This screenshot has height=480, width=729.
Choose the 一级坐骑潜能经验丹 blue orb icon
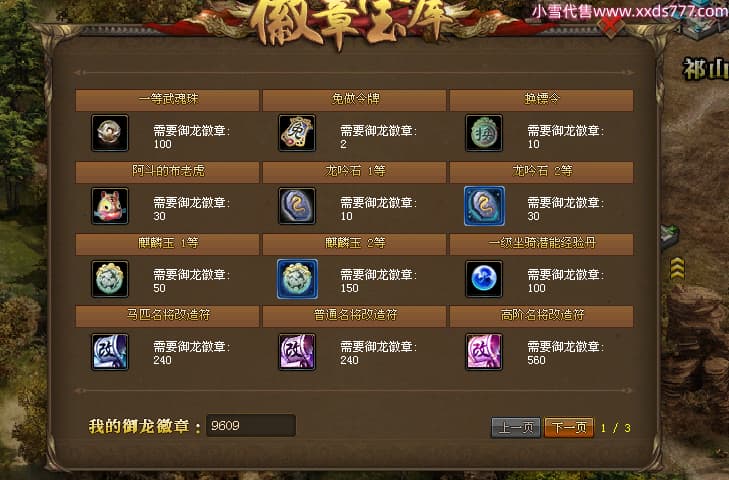pos(484,279)
